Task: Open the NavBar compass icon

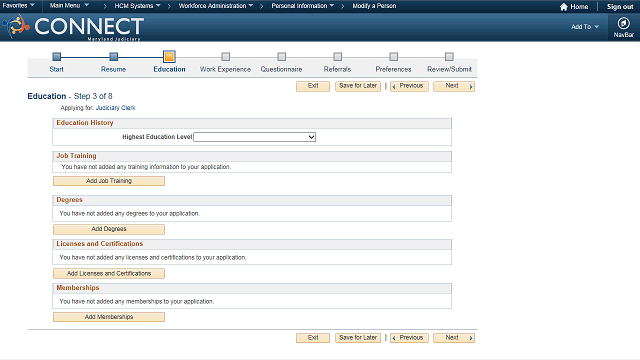Action: (x=623, y=23)
